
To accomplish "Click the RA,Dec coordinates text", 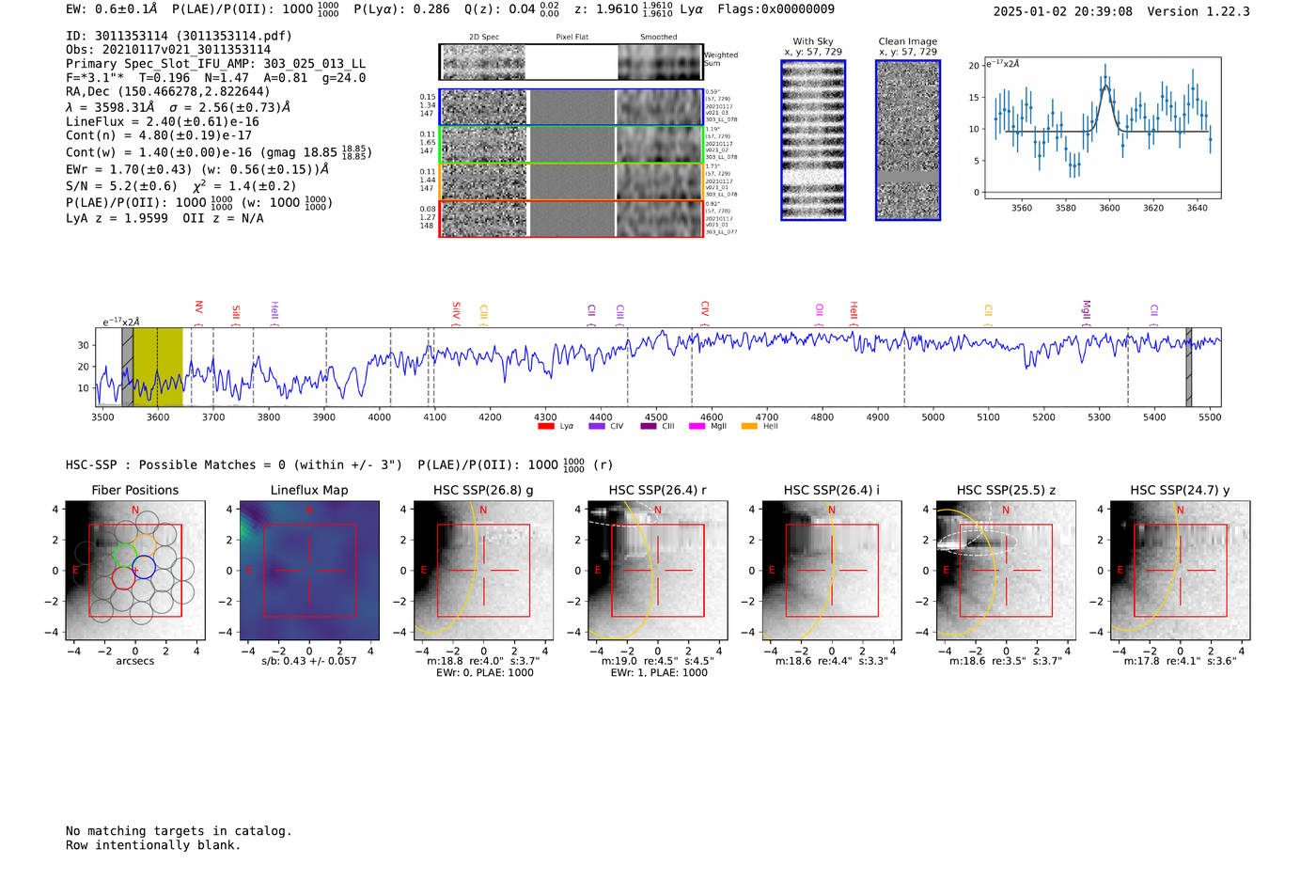I will pyautogui.click(x=167, y=91).
